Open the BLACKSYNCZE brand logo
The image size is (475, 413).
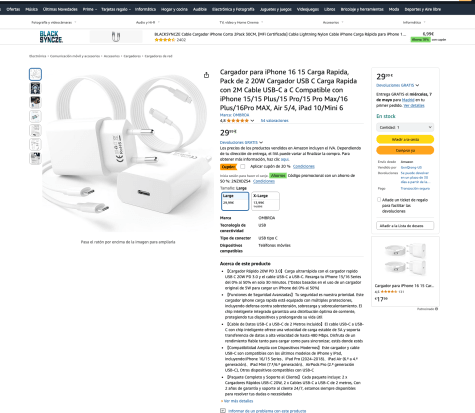(x=51, y=37)
